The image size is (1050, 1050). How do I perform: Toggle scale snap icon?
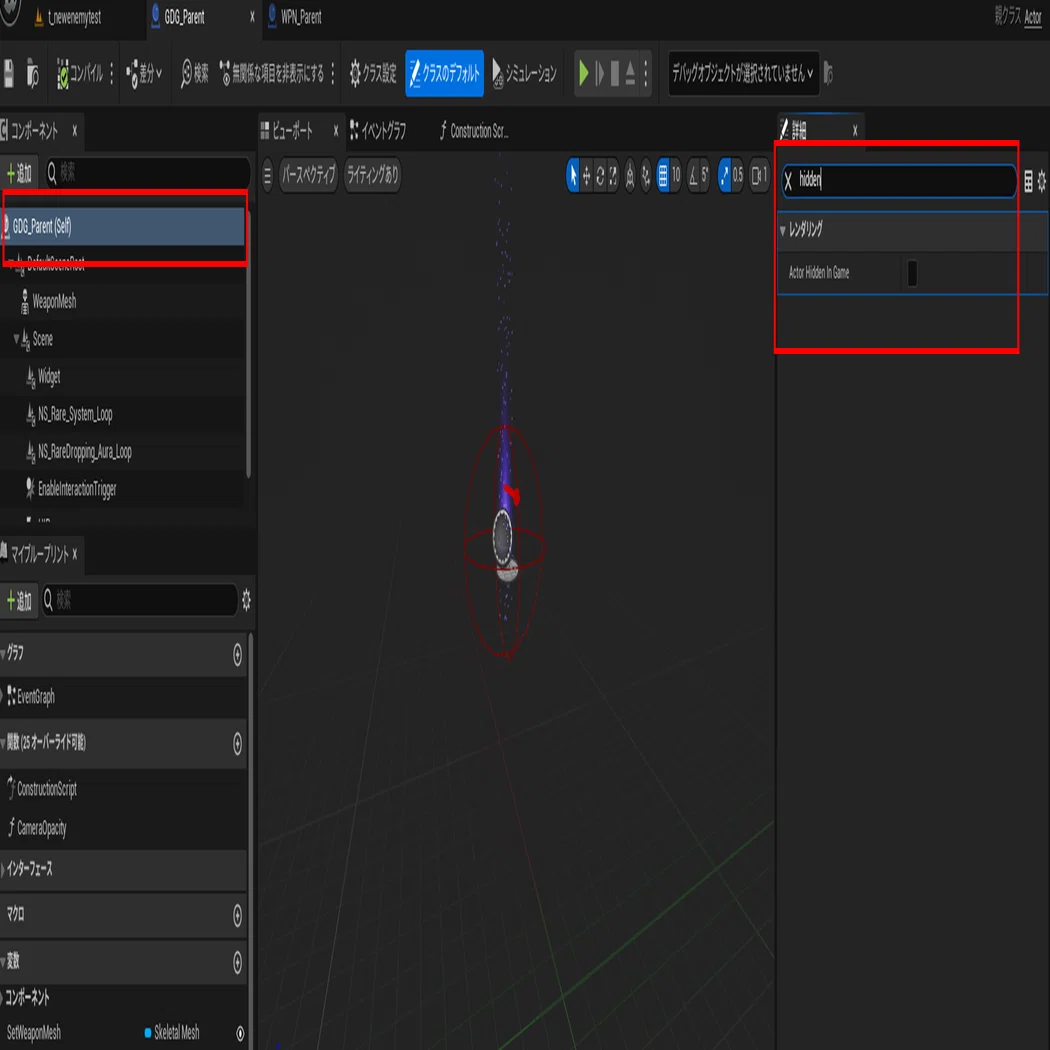724,175
